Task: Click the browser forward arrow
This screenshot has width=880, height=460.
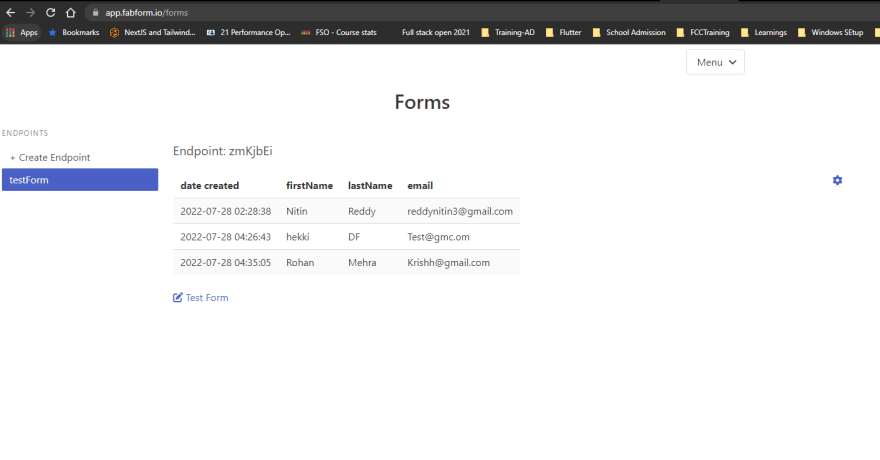Action: coord(30,12)
